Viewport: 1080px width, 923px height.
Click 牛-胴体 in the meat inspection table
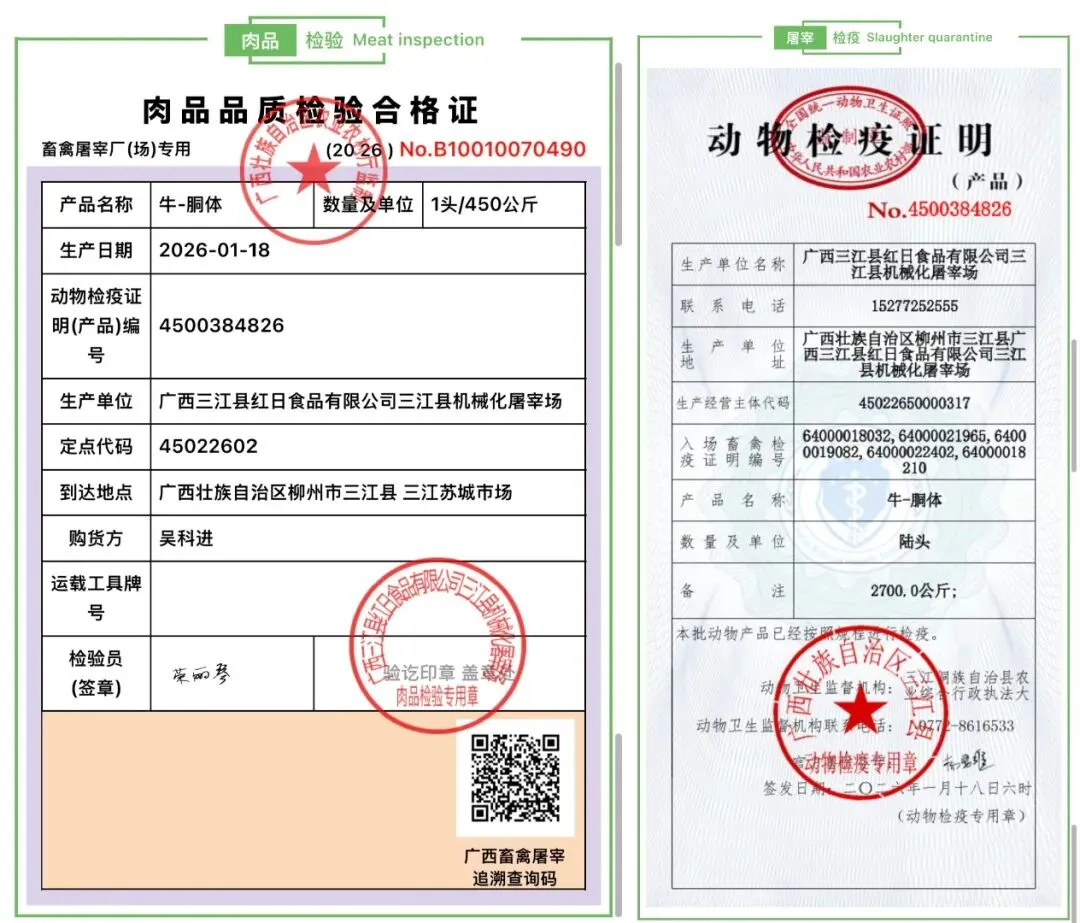[x=191, y=205]
